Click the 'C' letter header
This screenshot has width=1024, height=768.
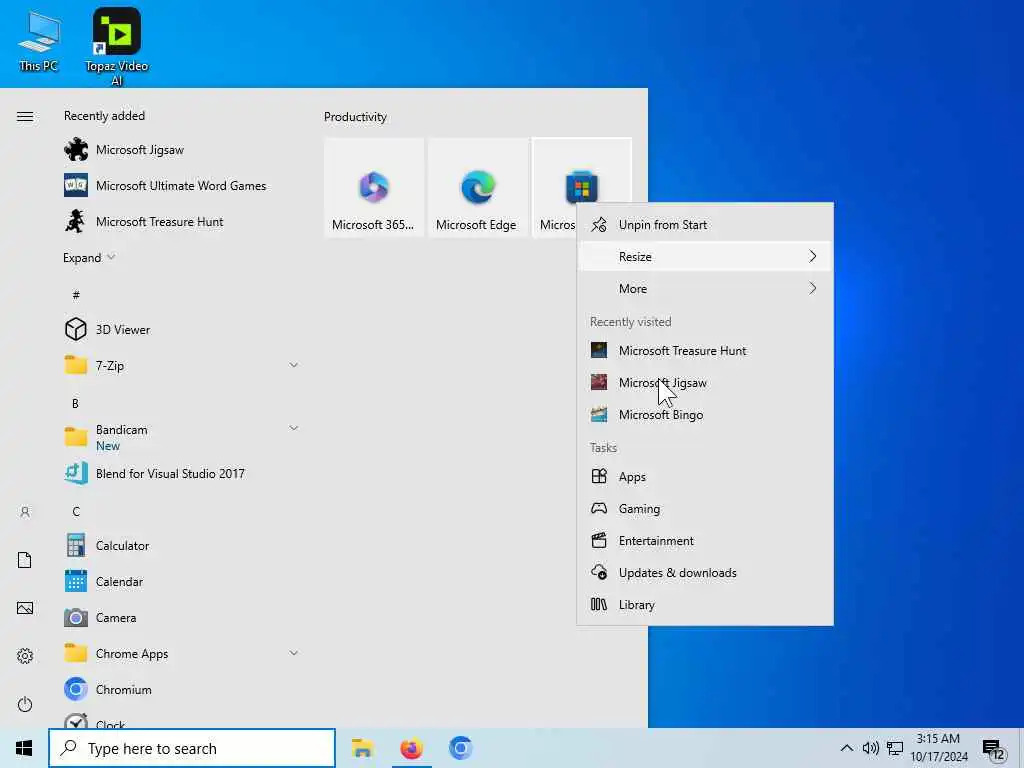pos(76,511)
